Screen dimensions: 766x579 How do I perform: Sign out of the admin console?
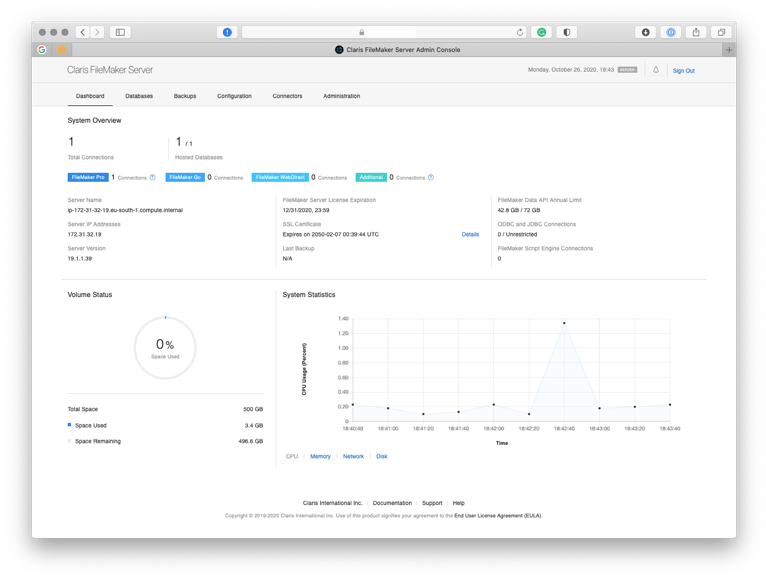683,71
